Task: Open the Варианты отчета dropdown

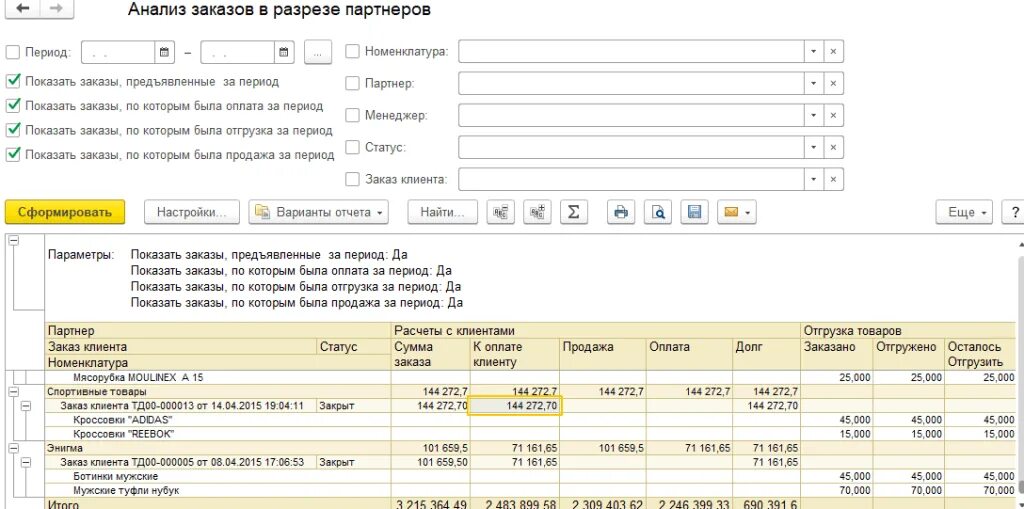Action: (319, 212)
